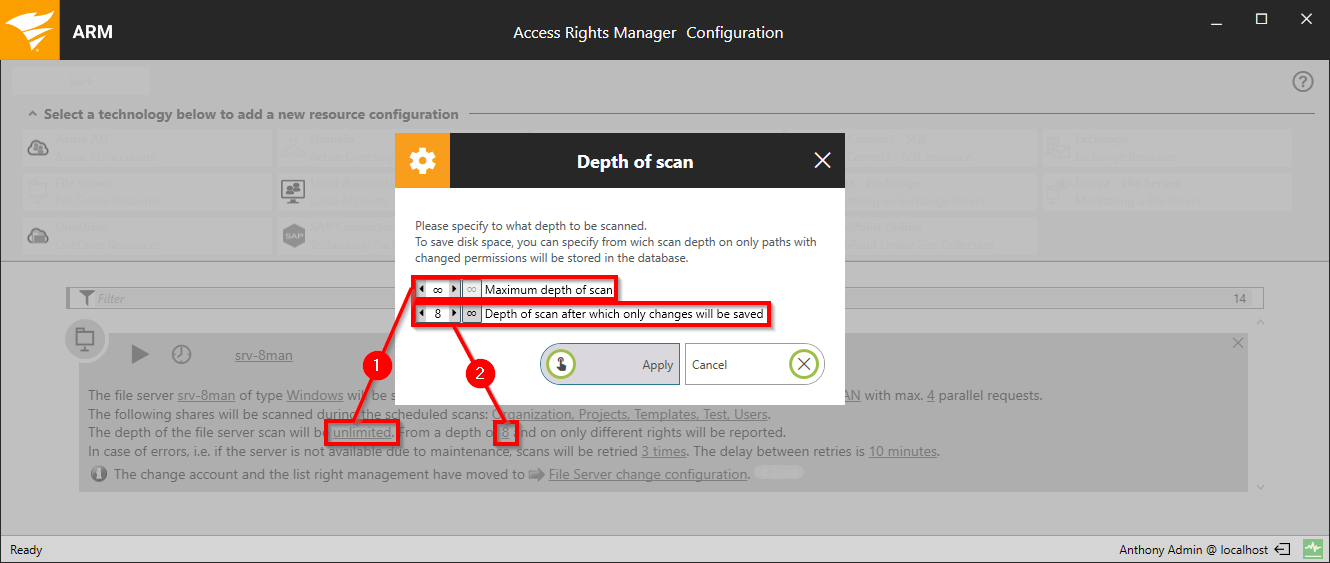Open the green health status icon
The width and height of the screenshot is (1330, 563).
(1311, 549)
